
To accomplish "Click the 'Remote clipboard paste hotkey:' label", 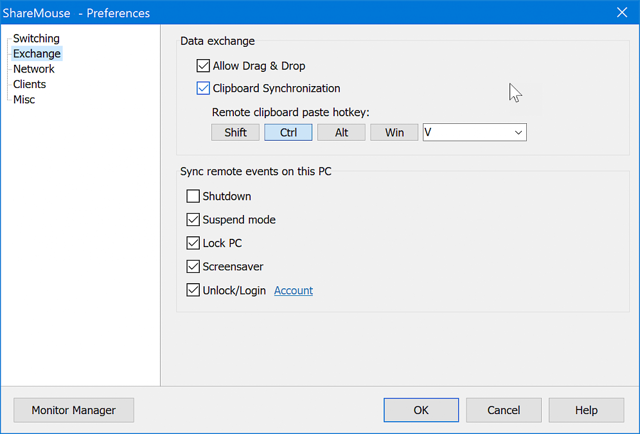I will [291, 112].
